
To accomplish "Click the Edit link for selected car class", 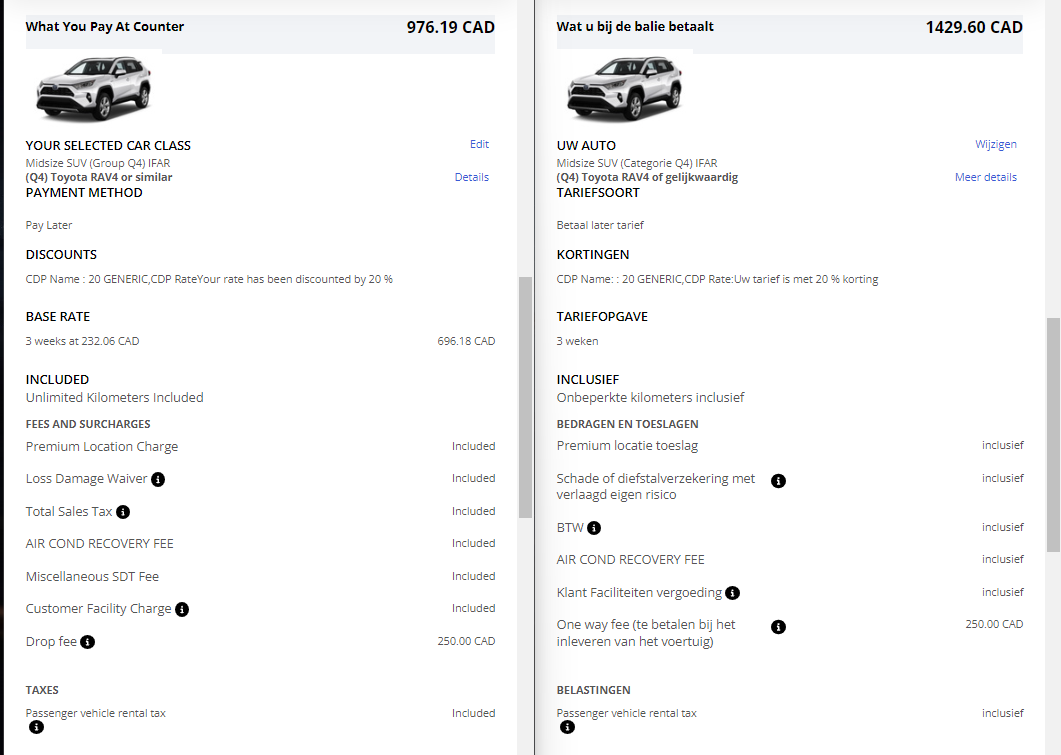I will click(x=479, y=144).
